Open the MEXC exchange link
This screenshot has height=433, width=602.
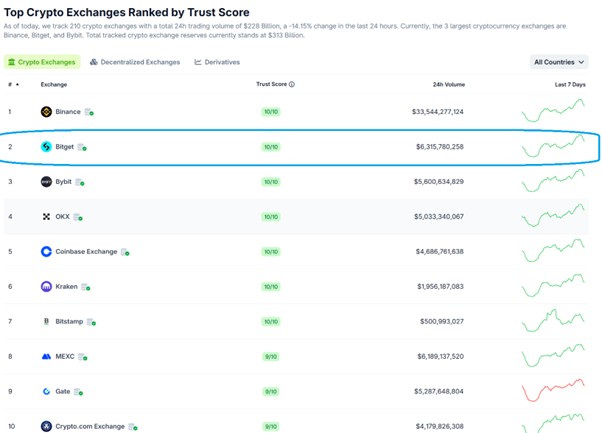coord(65,356)
